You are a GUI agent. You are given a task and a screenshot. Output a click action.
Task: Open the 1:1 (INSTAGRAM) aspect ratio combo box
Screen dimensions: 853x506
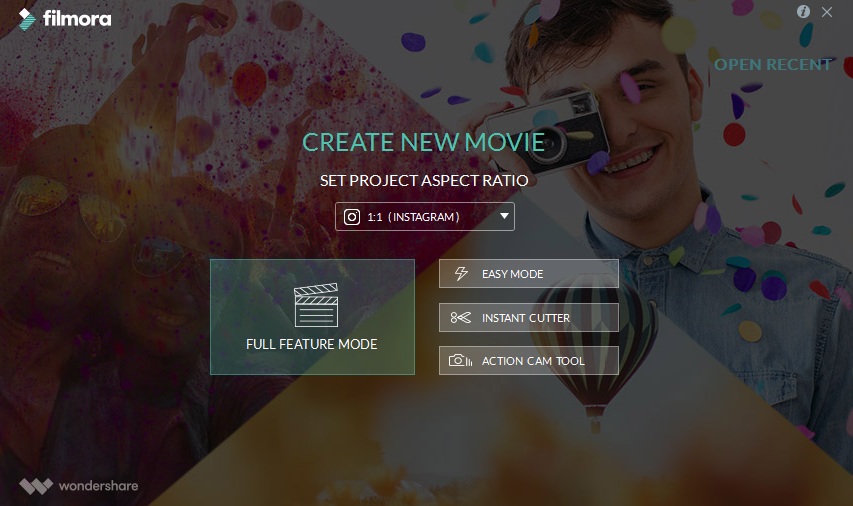425,217
